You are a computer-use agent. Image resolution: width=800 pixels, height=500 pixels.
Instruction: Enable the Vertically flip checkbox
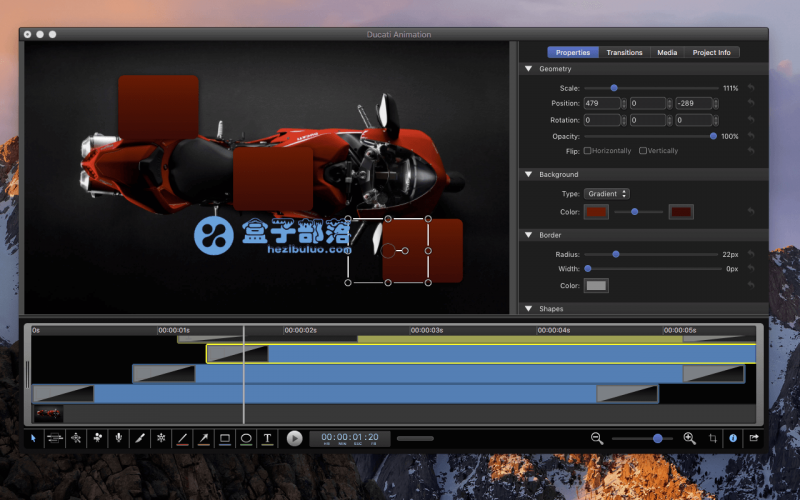click(x=643, y=151)
